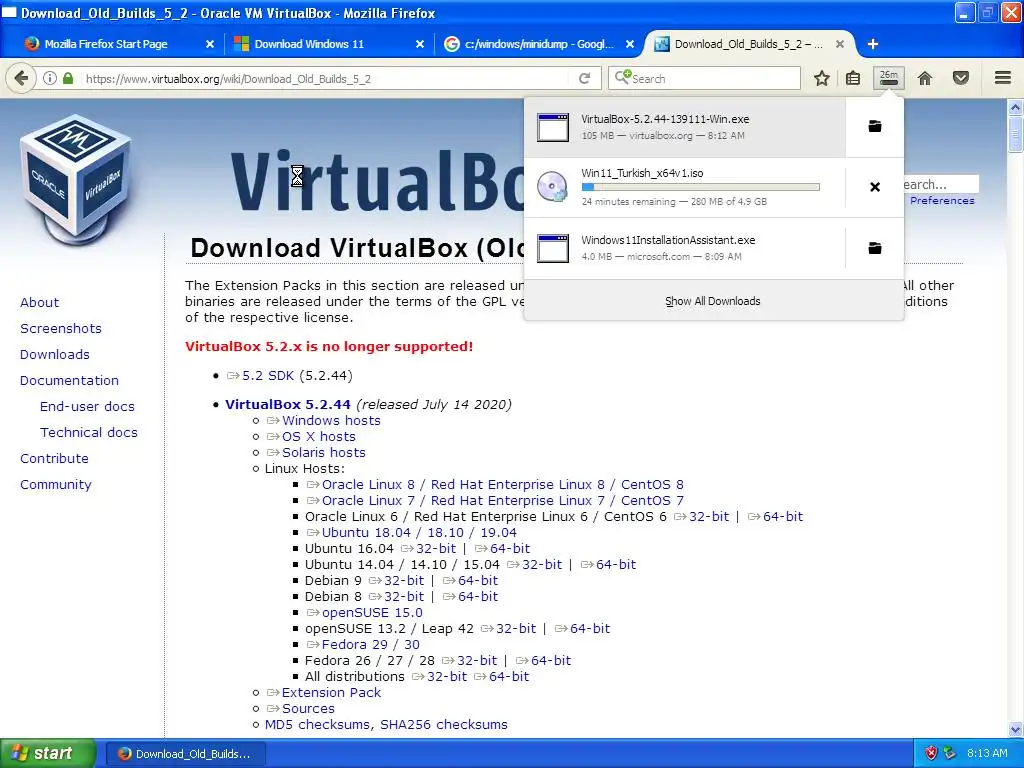Go to the home page icon

pyautogui.click(x=925, y=78)
